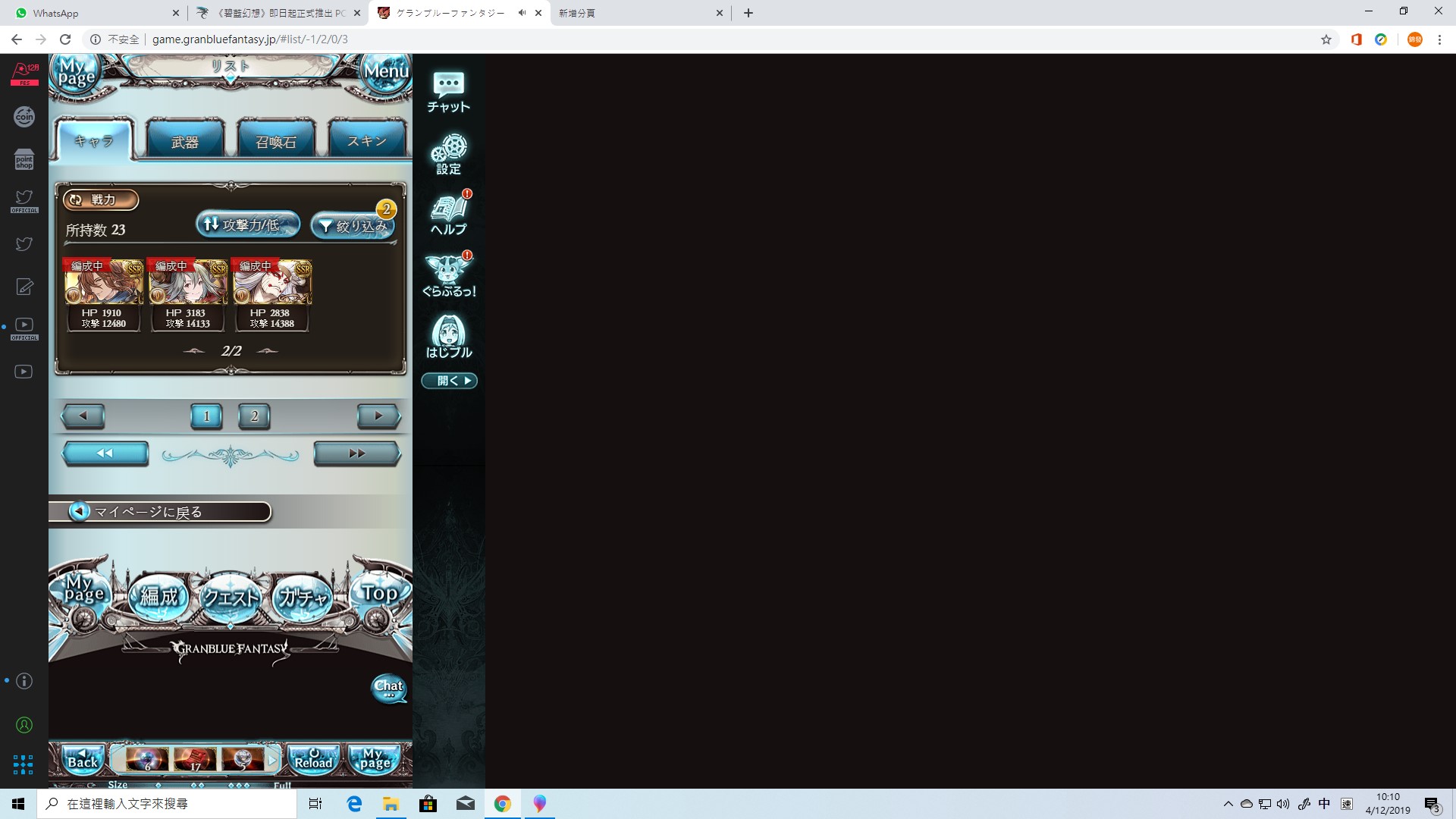Image resolution: width=1456 pixels, height=819 pixels.
Task: Open the はじプル guide icon
Action: pos(448,337)
